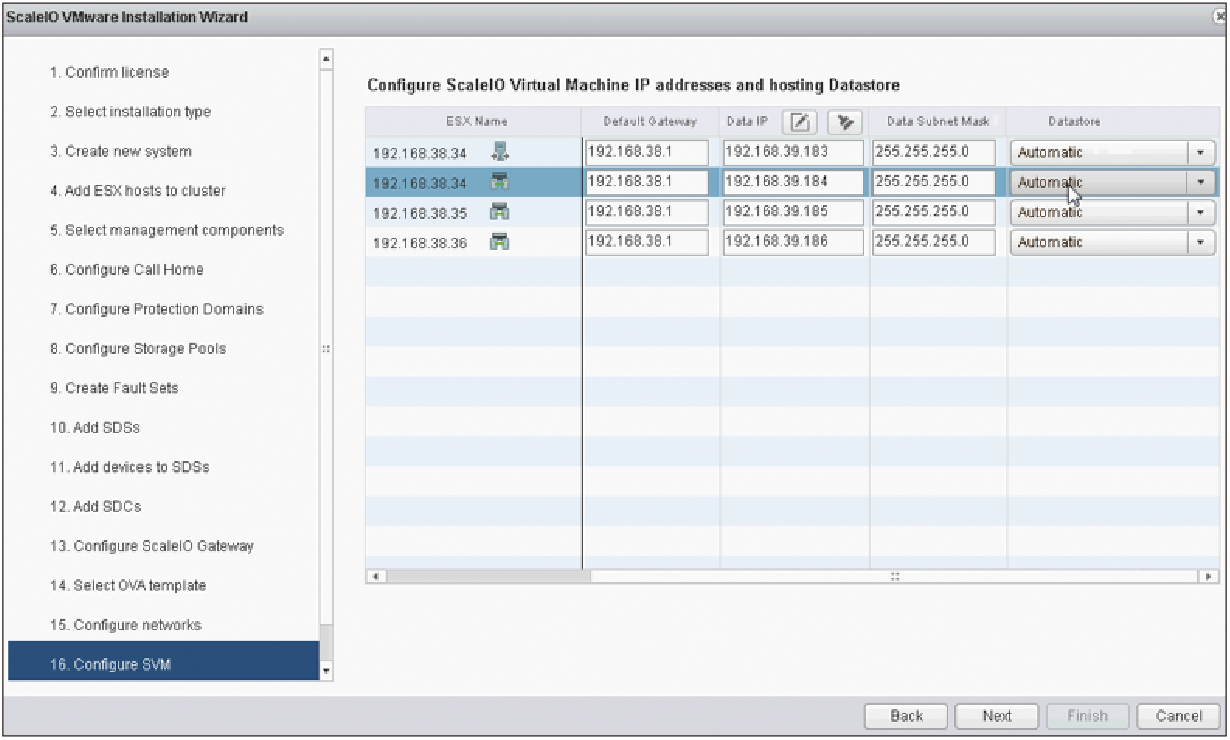The image size is (1230, 740).
Task: Click the Data IP field showing 192.168.39.183
Action: point(793,152)
